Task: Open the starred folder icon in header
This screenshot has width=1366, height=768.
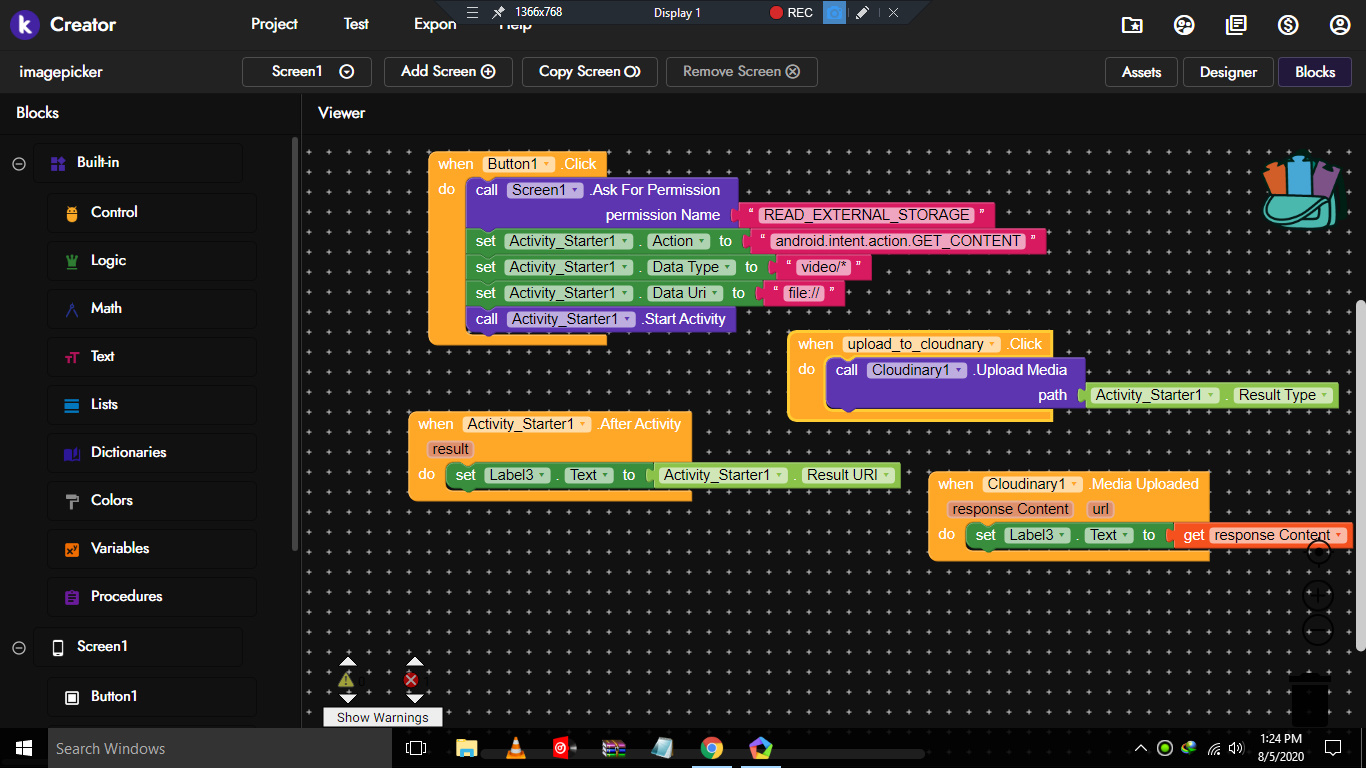Action: (x=1132, y=25)
